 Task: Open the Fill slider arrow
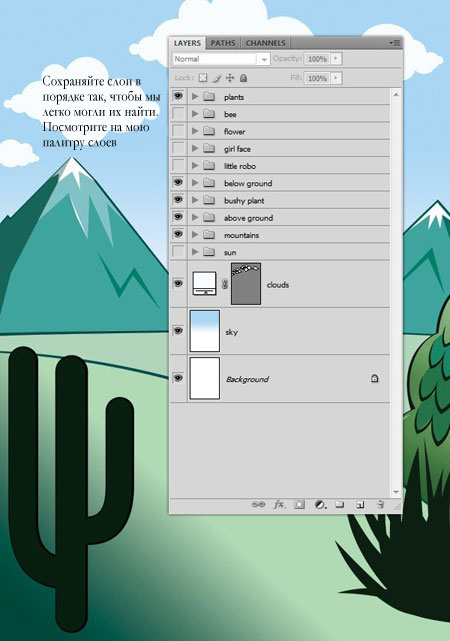tap(336, 77)
